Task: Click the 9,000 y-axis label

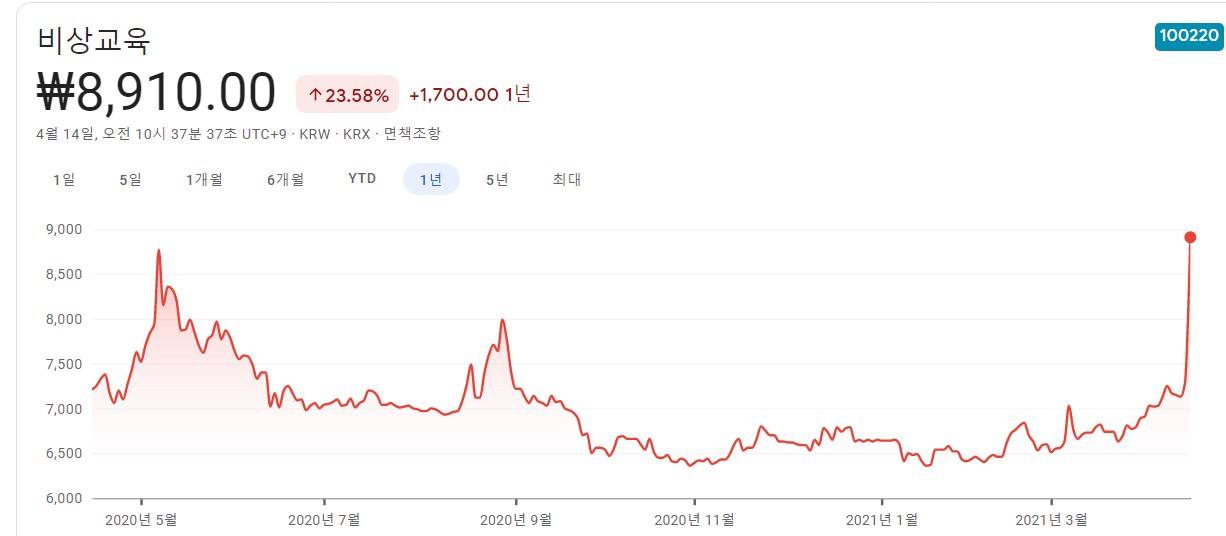Action: click(62, 229)
